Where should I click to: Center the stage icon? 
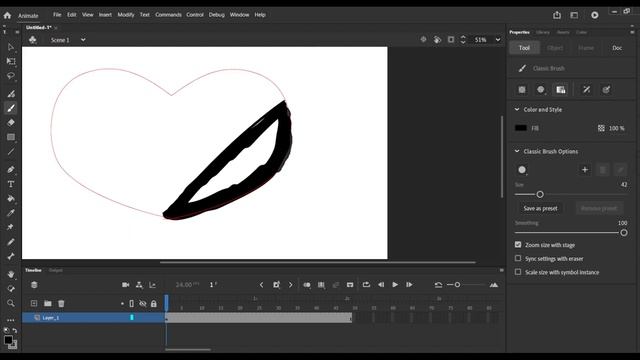tap(423, 40)
